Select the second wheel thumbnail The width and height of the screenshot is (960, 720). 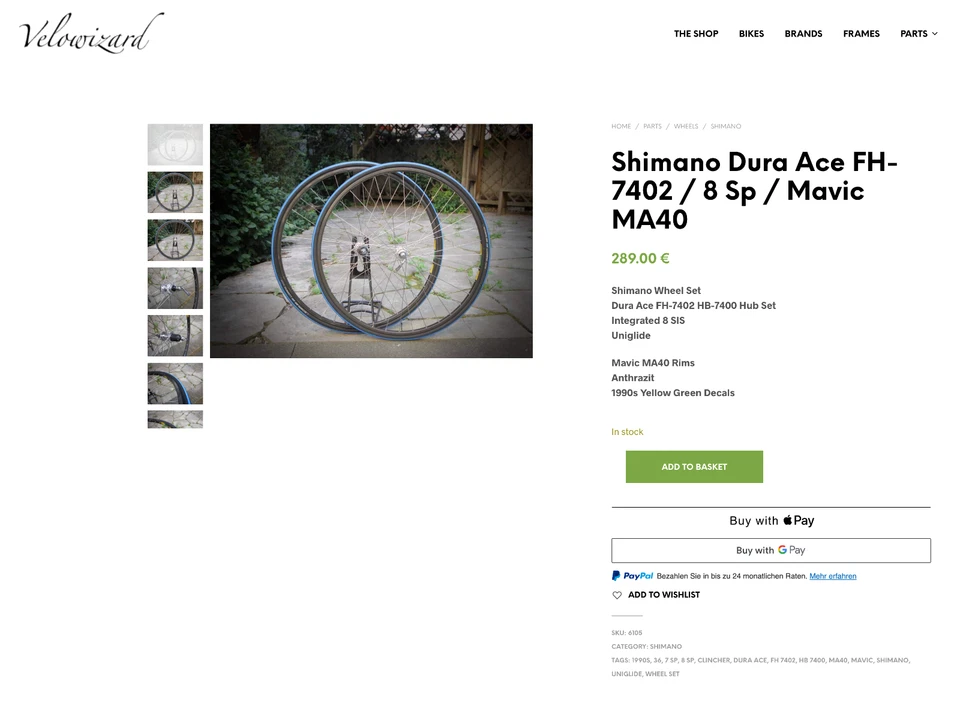pyautogui.click(x=175, y=192)
